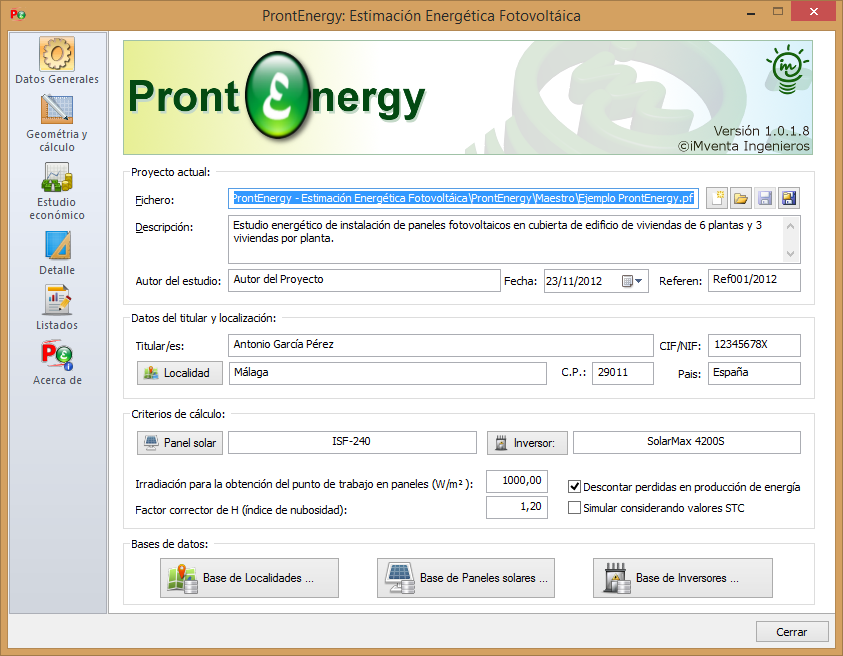Open Base de Localidades database

coord(249,578)
